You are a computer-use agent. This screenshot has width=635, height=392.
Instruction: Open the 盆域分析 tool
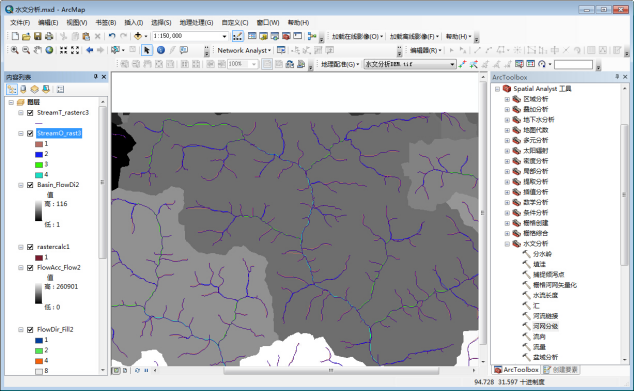[x=545, y=357]
